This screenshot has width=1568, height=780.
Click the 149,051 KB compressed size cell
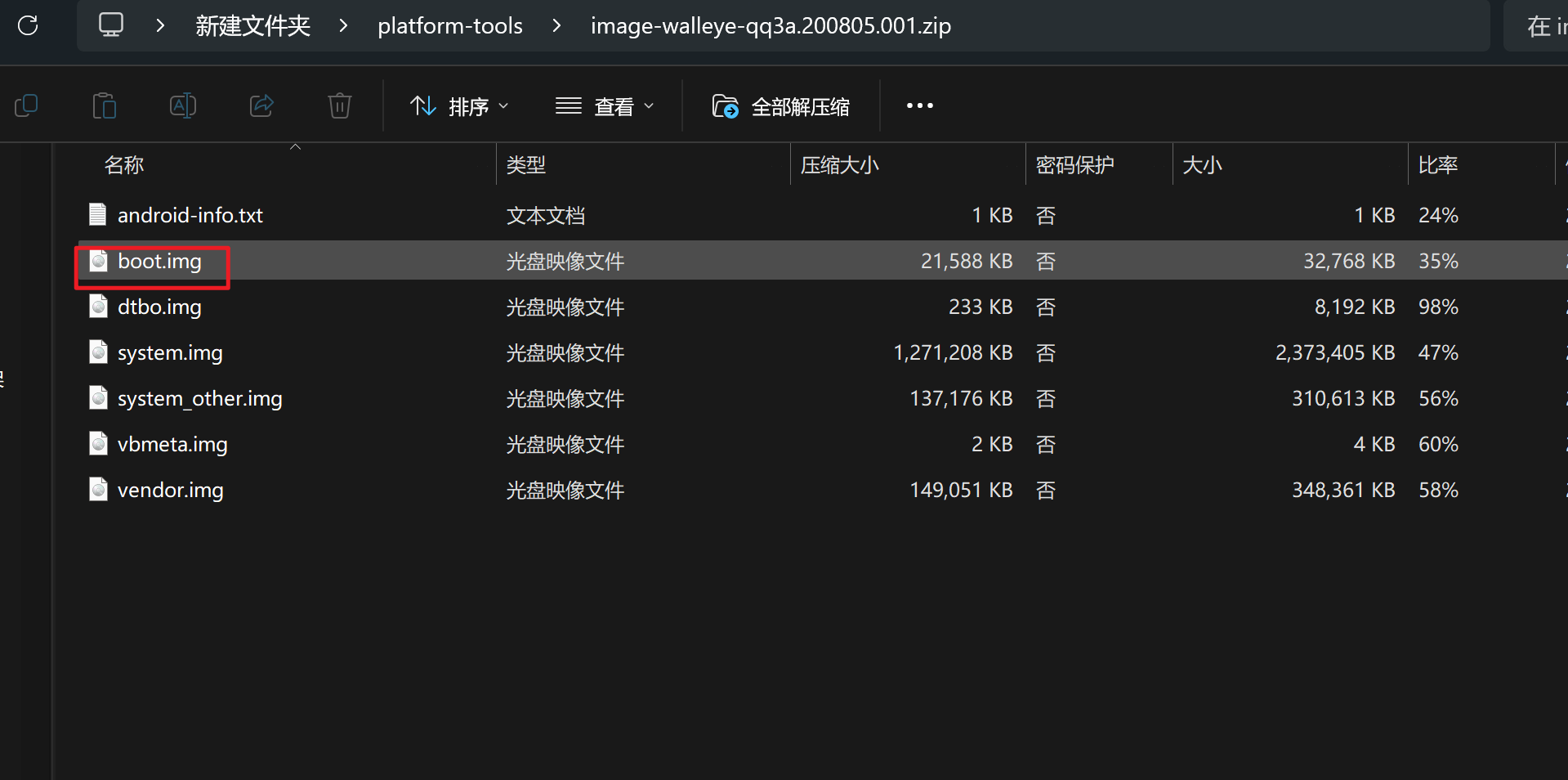coord(962,490)
